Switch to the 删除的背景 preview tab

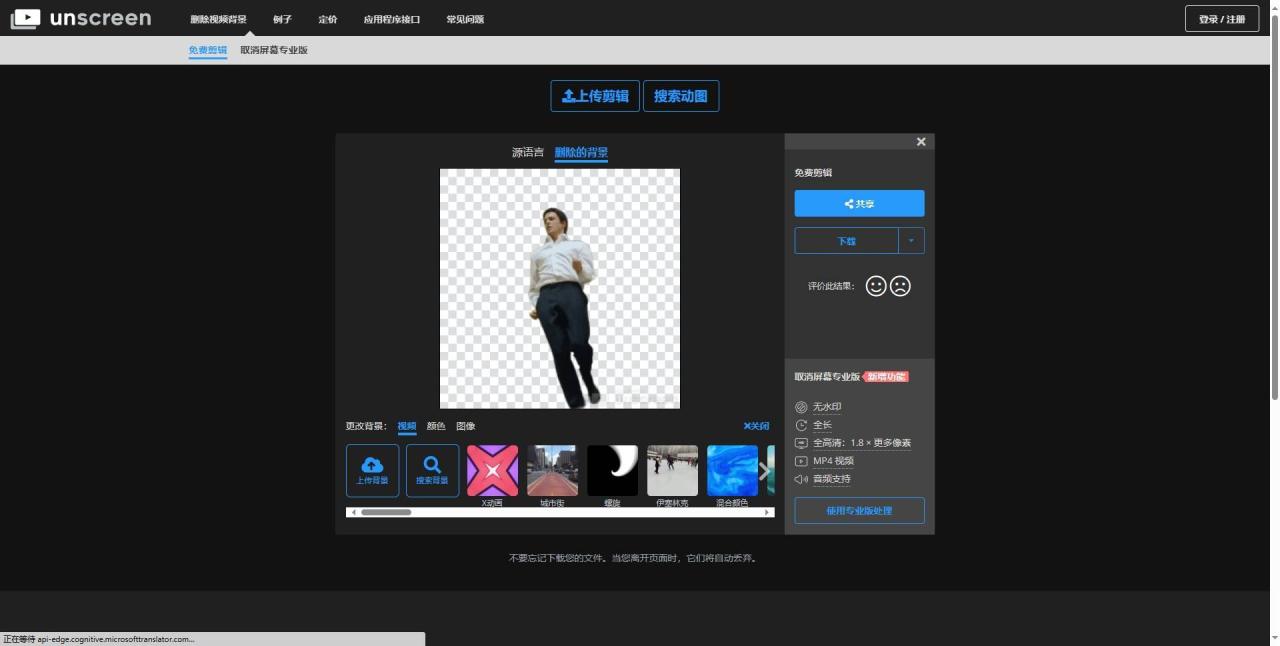581,153
